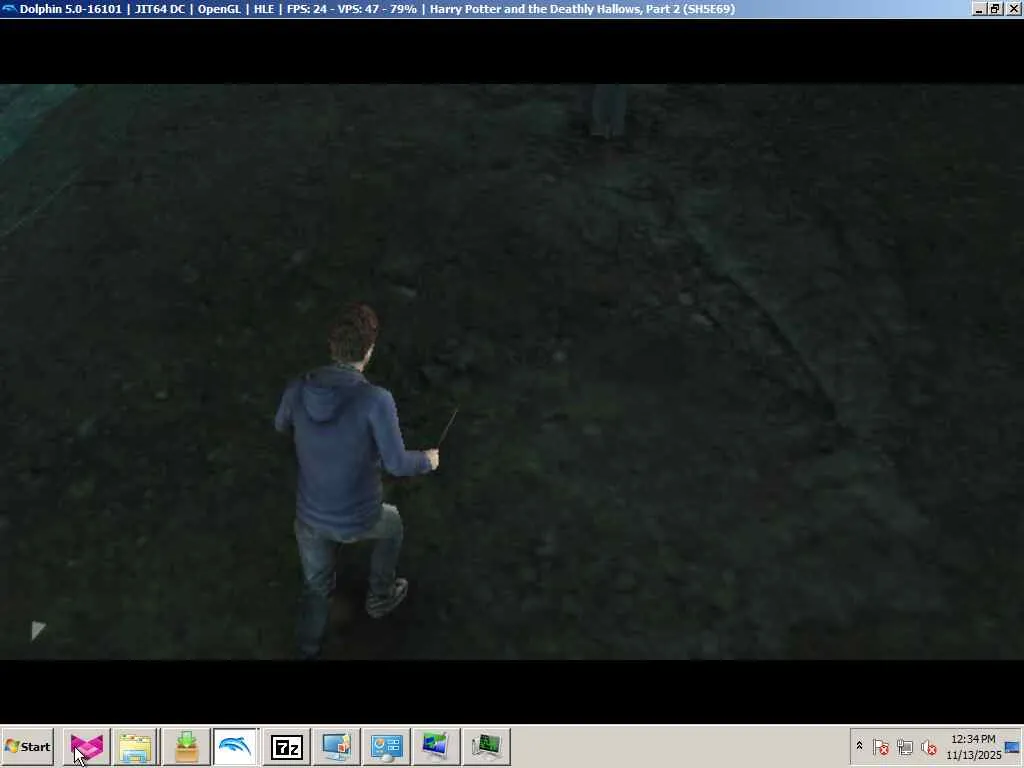
Task: Open the clock showing 12:34 PM
Action: (973, 746)
